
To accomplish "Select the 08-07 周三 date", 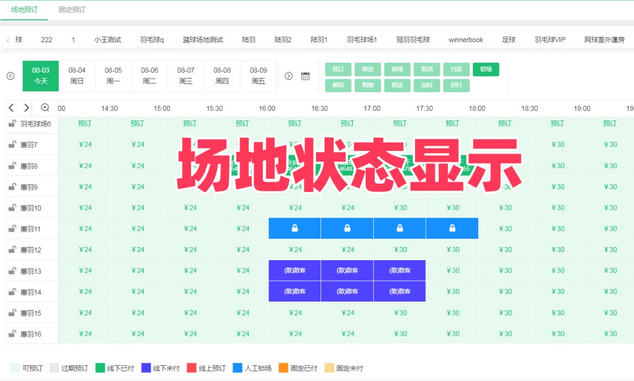I will (186, 76).
